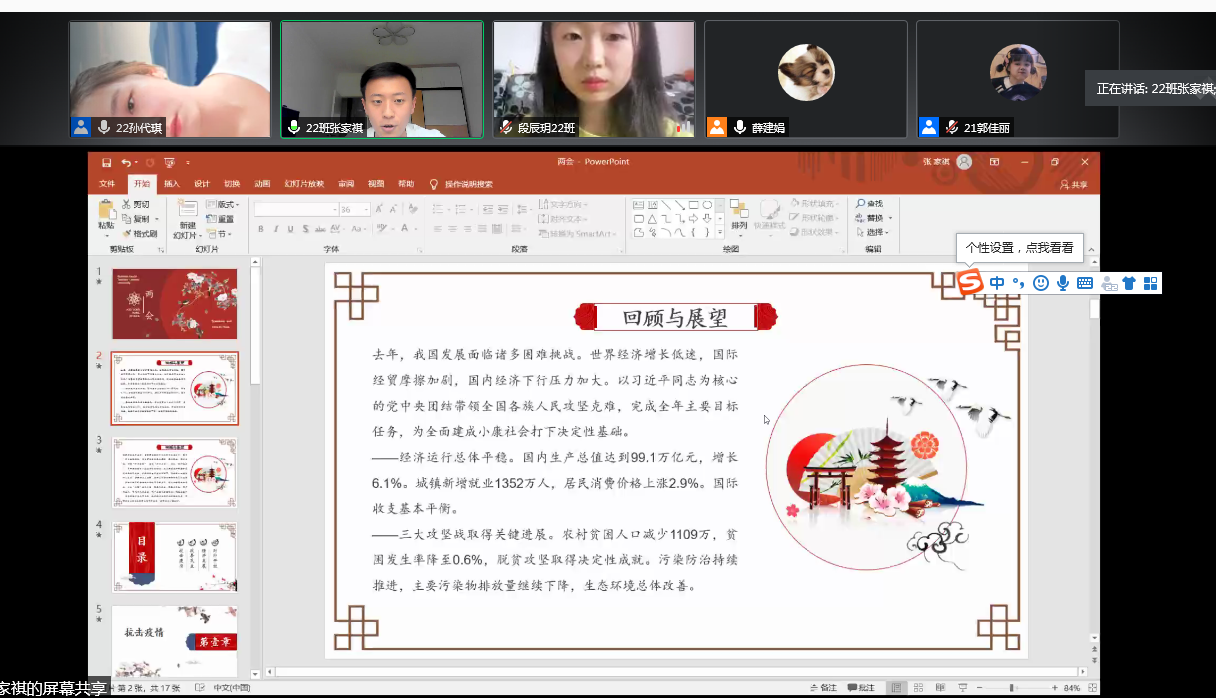The height and width of the screenshot is (698, 1216).
Task: Click the Sogou microphone voice input icon
Action: coord(1062,283)
